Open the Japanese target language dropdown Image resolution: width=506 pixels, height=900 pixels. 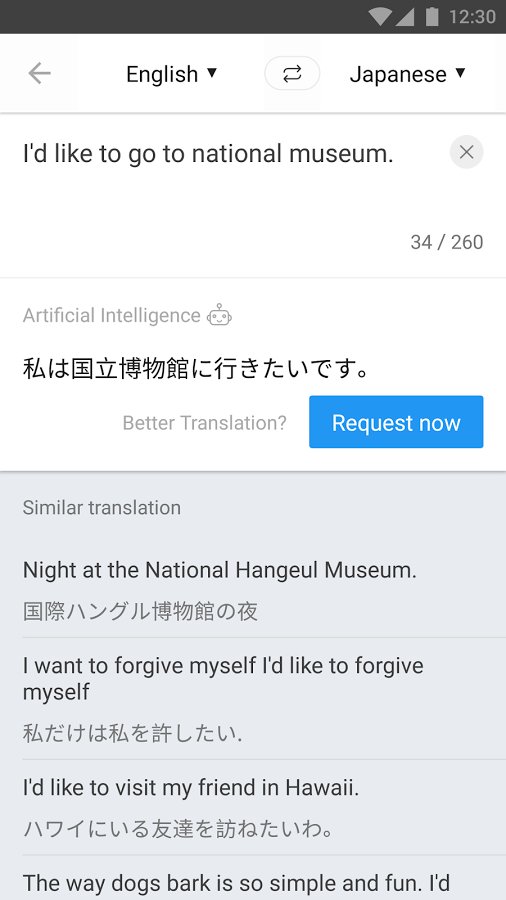click(407, 74)
